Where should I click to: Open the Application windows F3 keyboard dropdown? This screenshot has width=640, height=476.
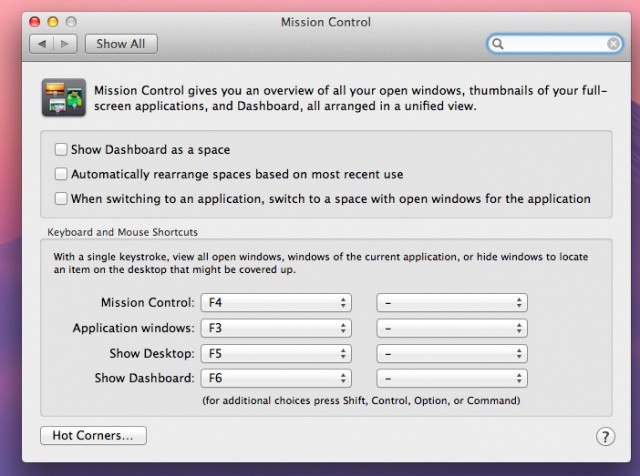[x=276, y=328]
